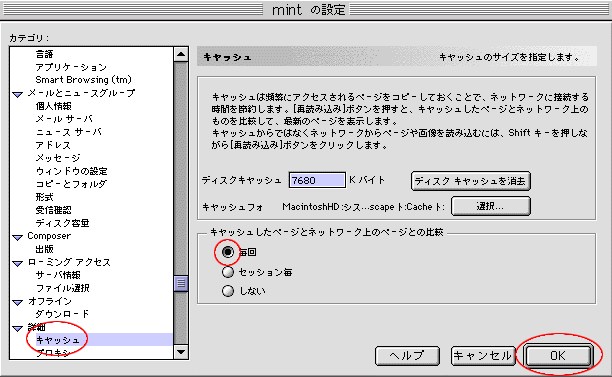This screenshot has width=612, height=377.
Task: Collapse the オフライン category triangle
Action: [x=18, y=302]
